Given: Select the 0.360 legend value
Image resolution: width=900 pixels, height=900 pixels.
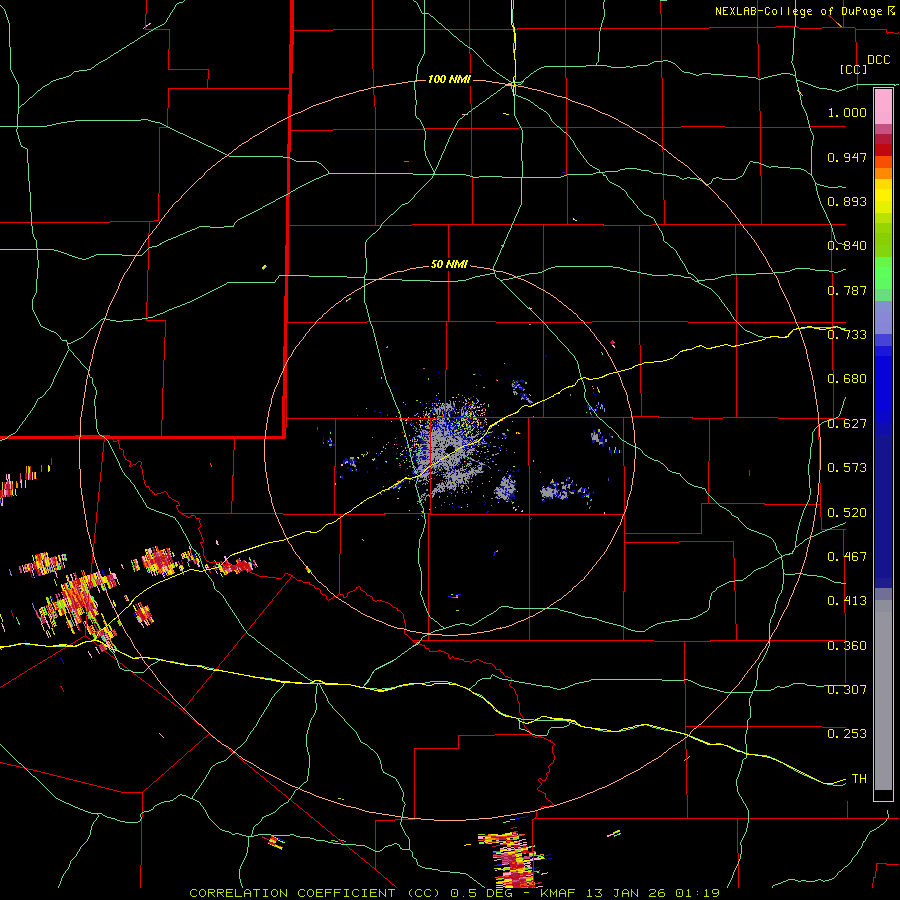Looking at the screenshot, I should coord(847,646).
